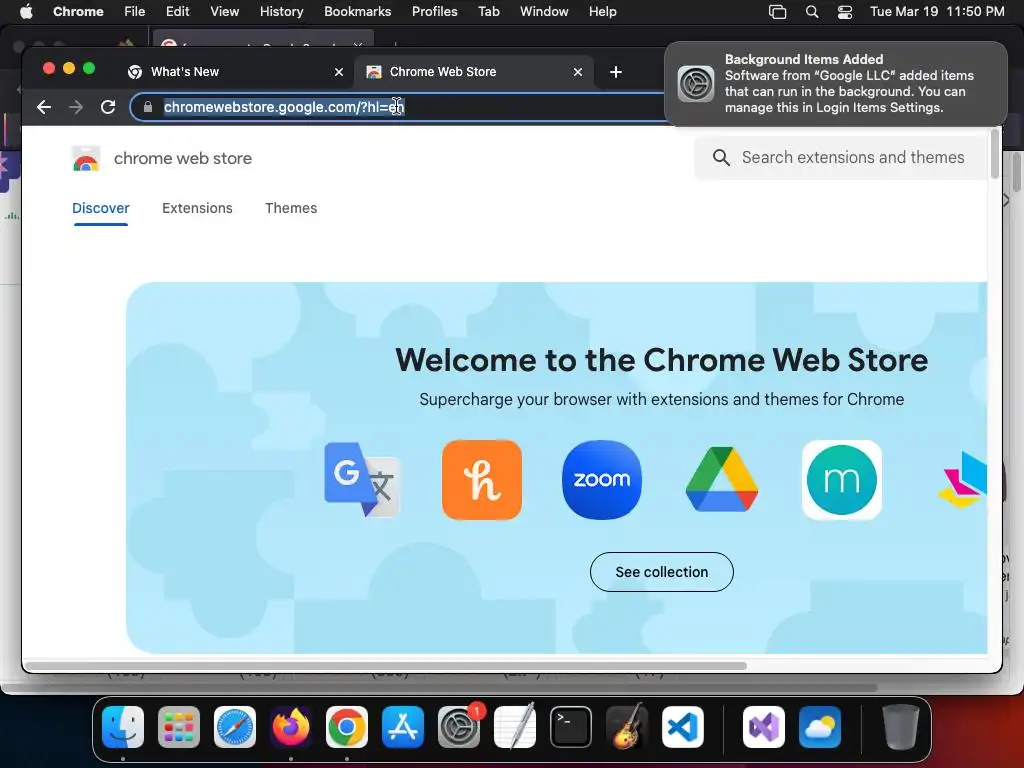Click the search magnifier icon in store

tap(721, 157)
